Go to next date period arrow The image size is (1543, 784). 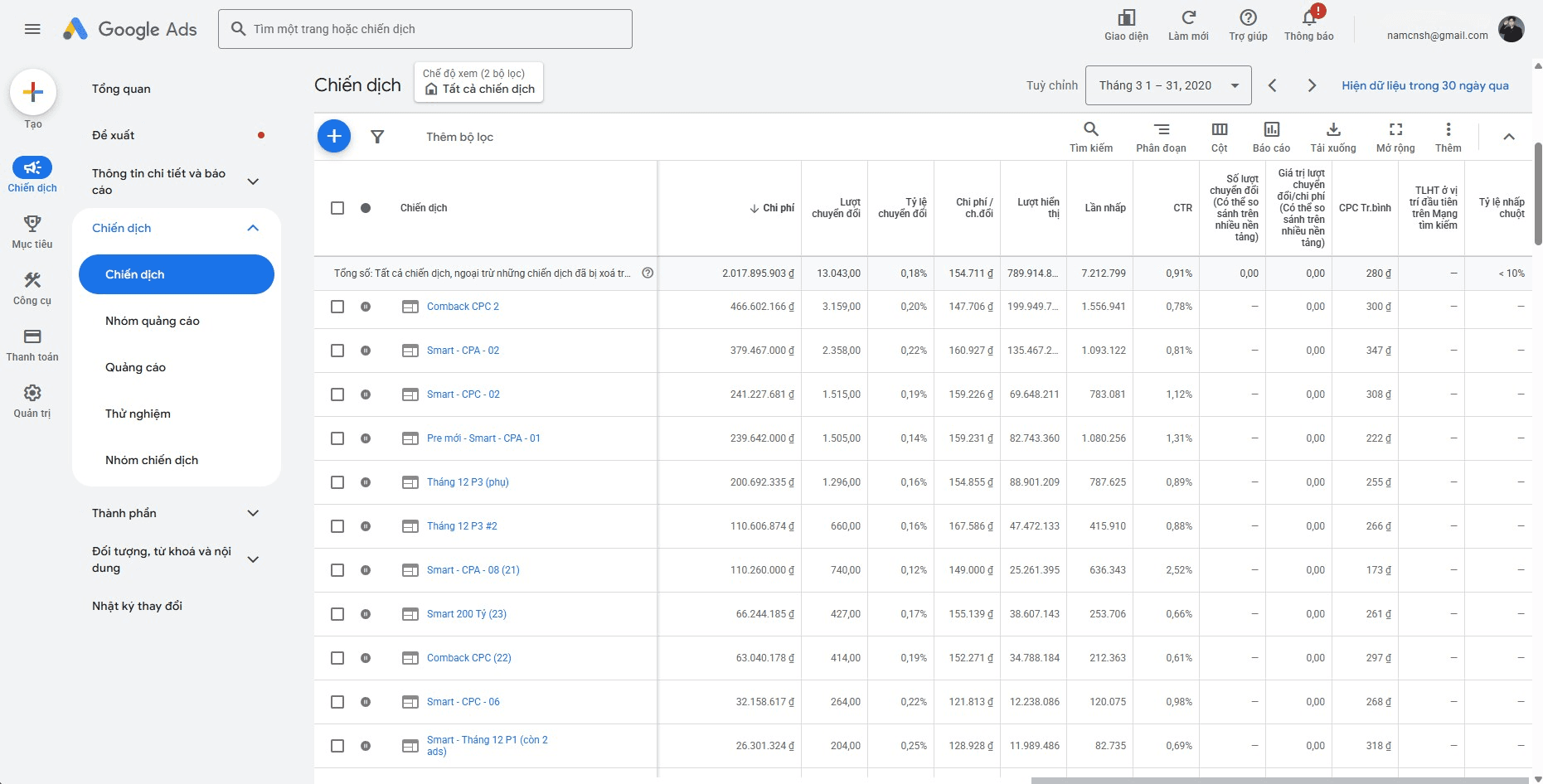coord(1312,85)
